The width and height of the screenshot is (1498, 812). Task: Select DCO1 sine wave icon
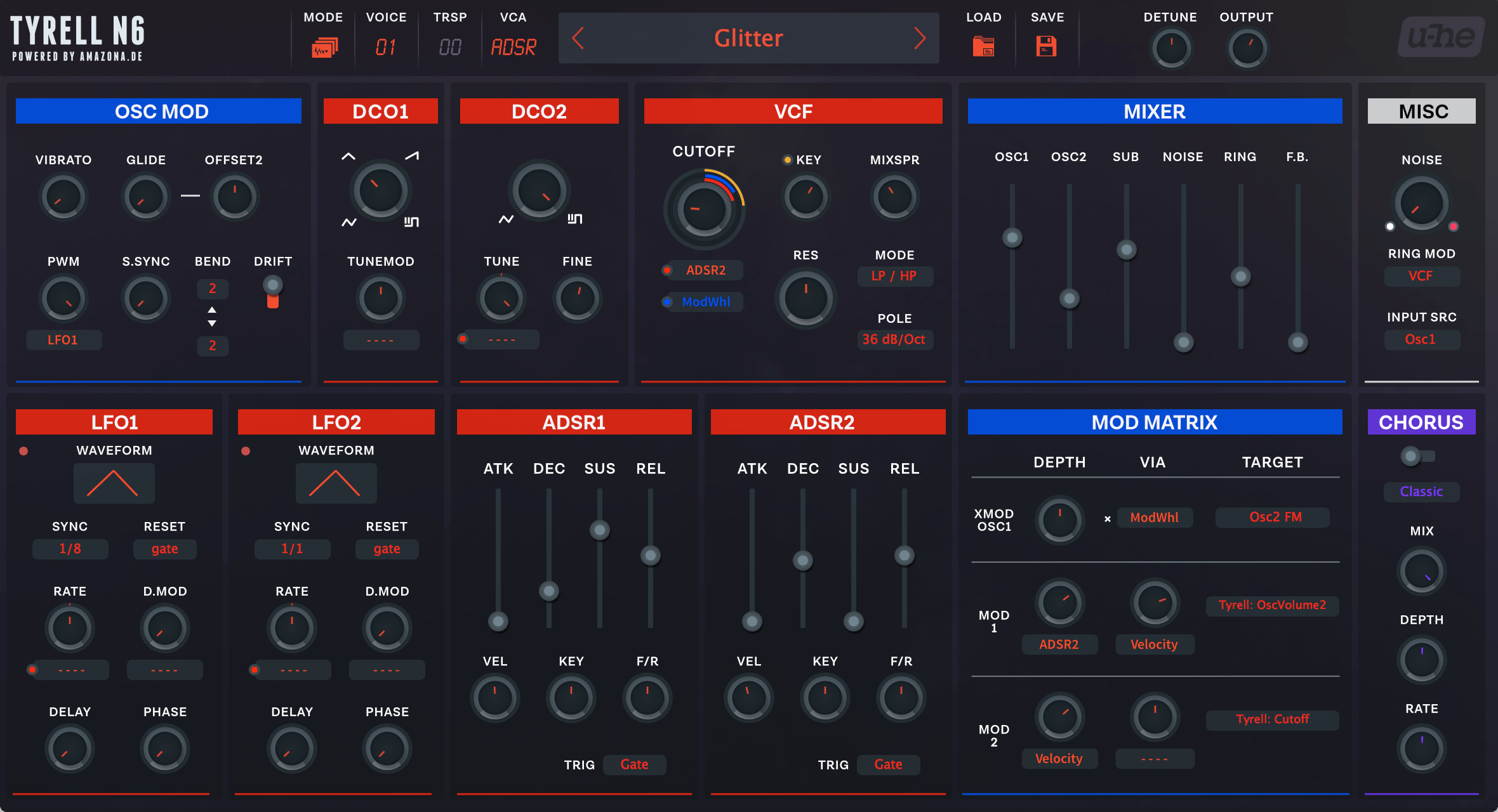pyautogui.click(x=349, y=222)
